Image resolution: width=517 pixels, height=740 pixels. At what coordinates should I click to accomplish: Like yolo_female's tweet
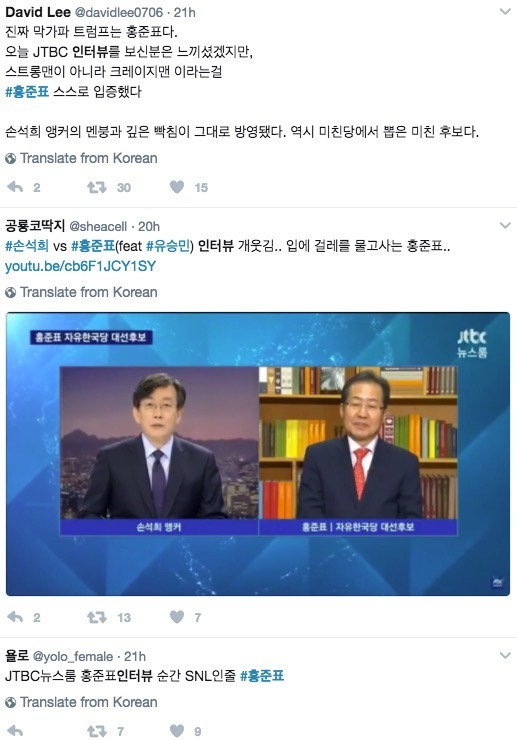pos(177,731)
